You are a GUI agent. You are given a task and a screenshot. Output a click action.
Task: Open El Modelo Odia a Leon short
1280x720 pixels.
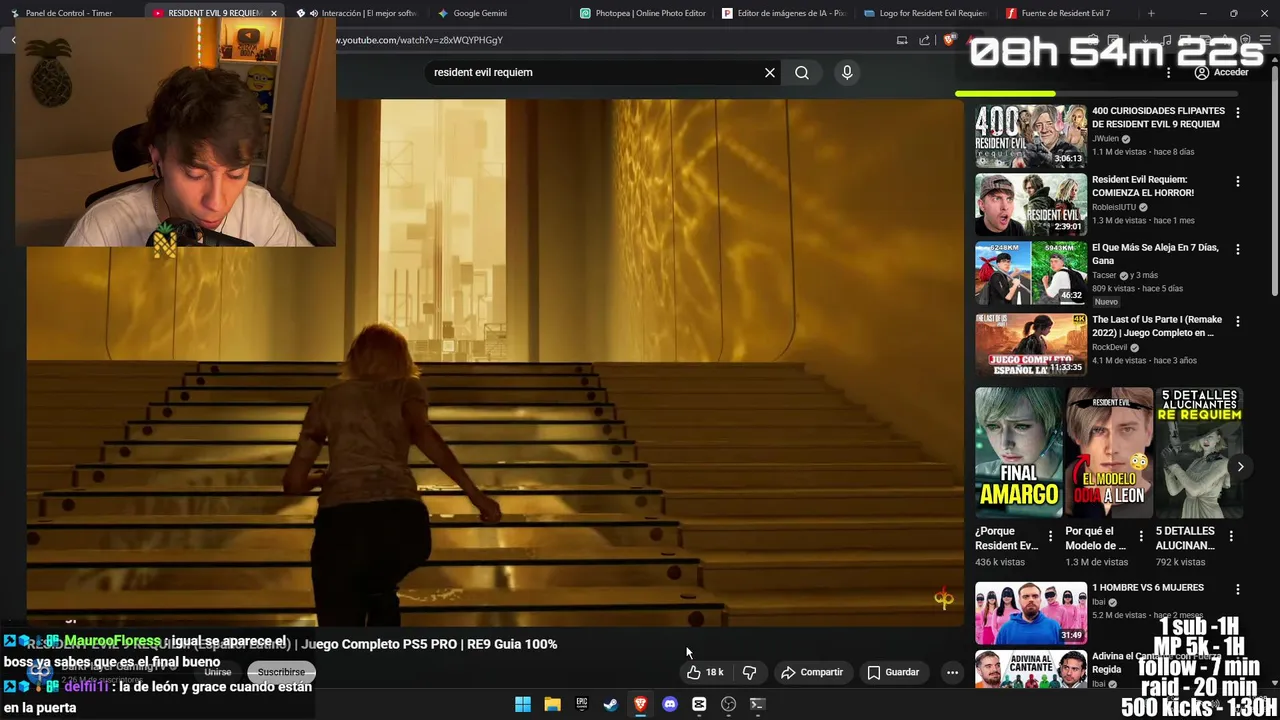[1109, 453]
